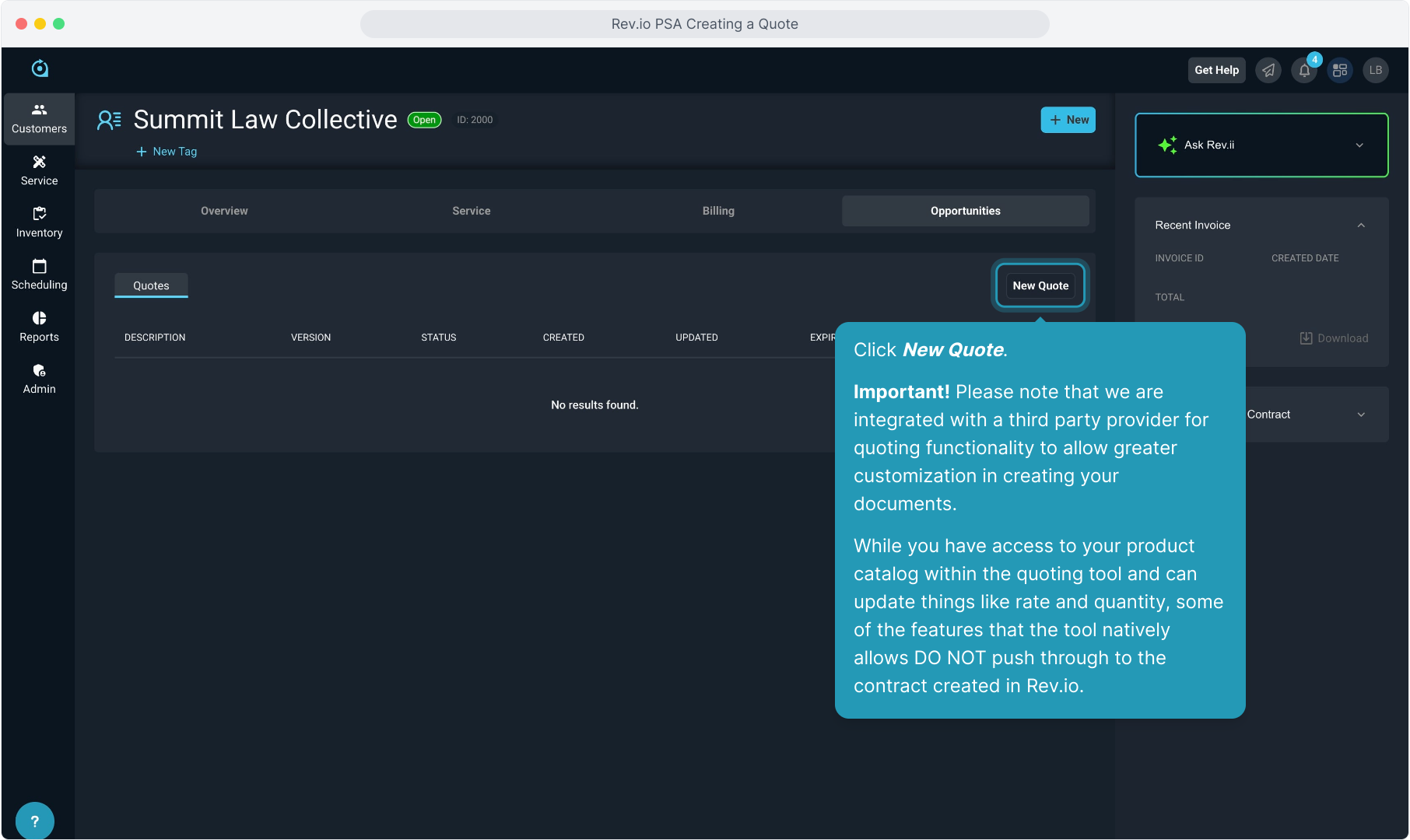Sort by the UPDATED column header

click(x=696, y=338)
